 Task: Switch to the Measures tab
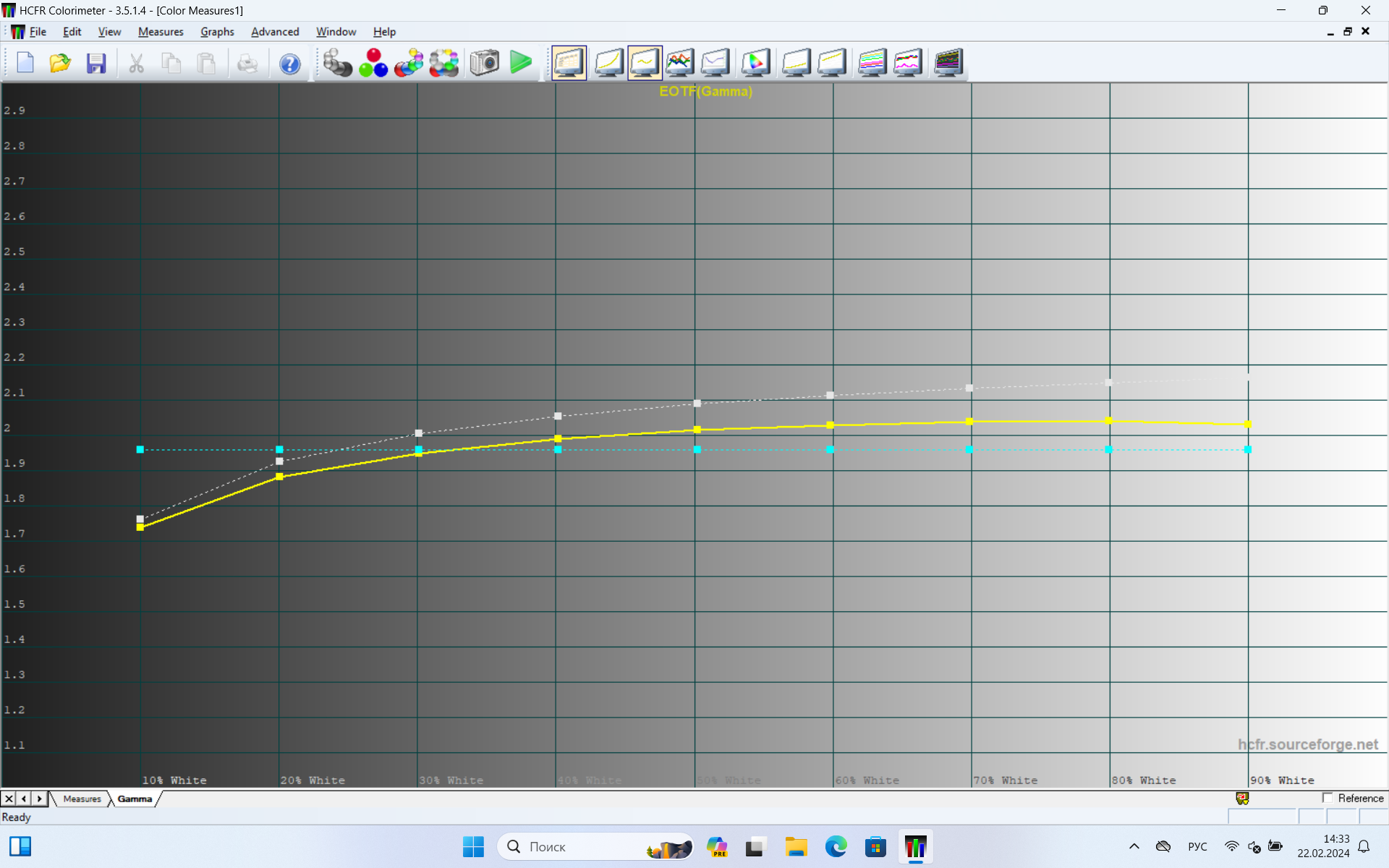(x=82, y=799)
